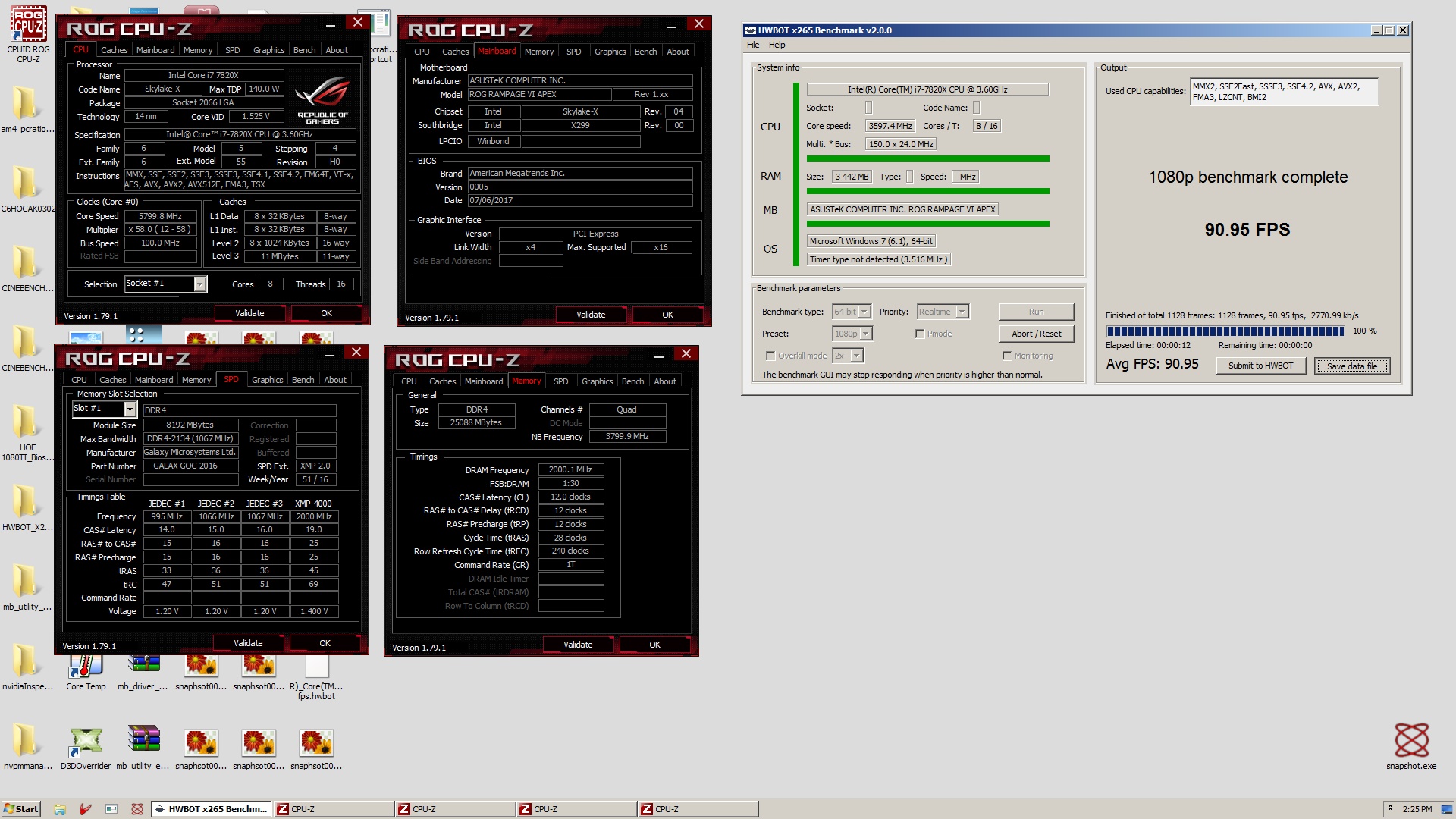Open the mb_driver archive icon

click(143, 671)
